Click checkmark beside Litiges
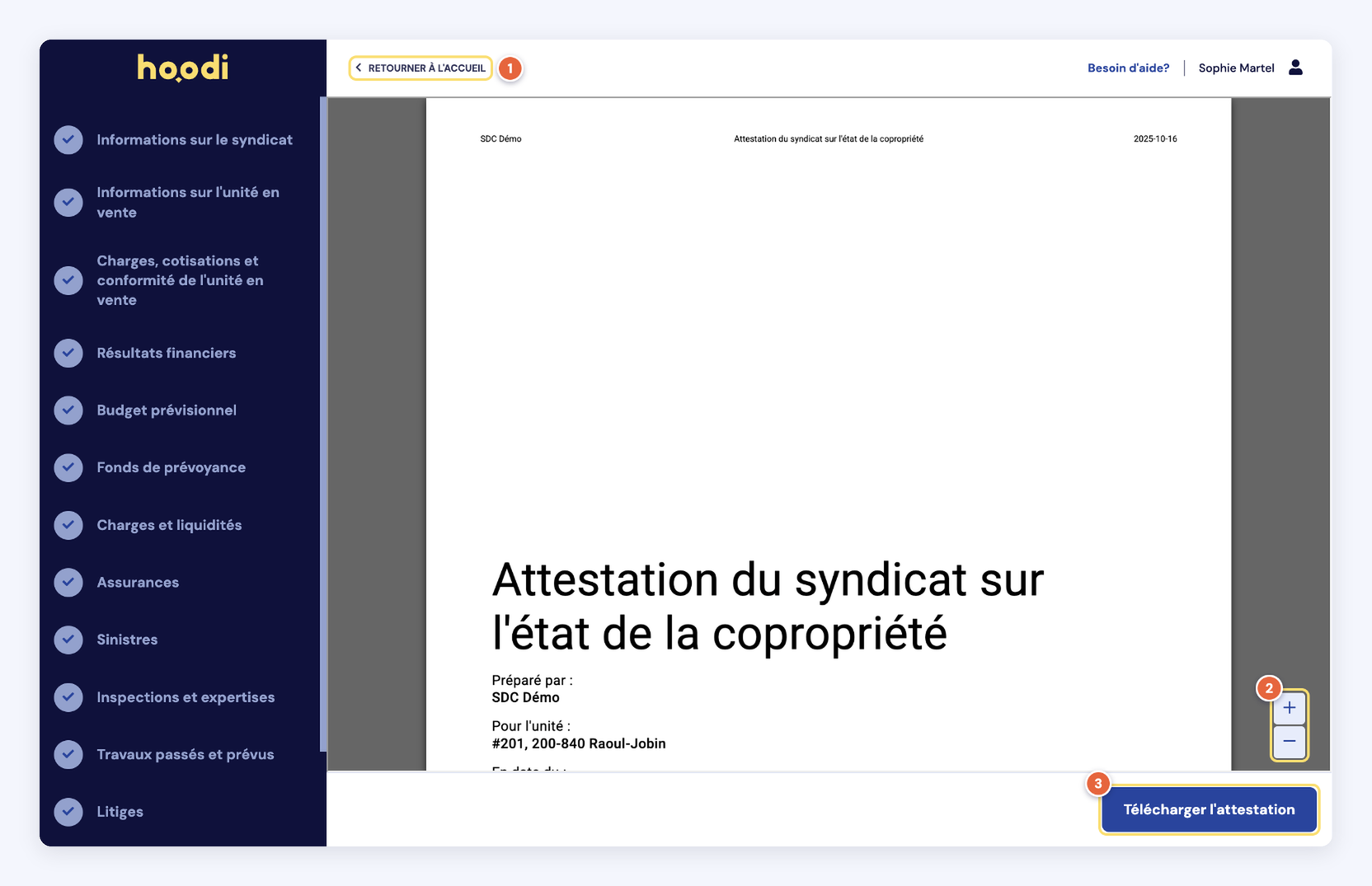 (68, 812)
